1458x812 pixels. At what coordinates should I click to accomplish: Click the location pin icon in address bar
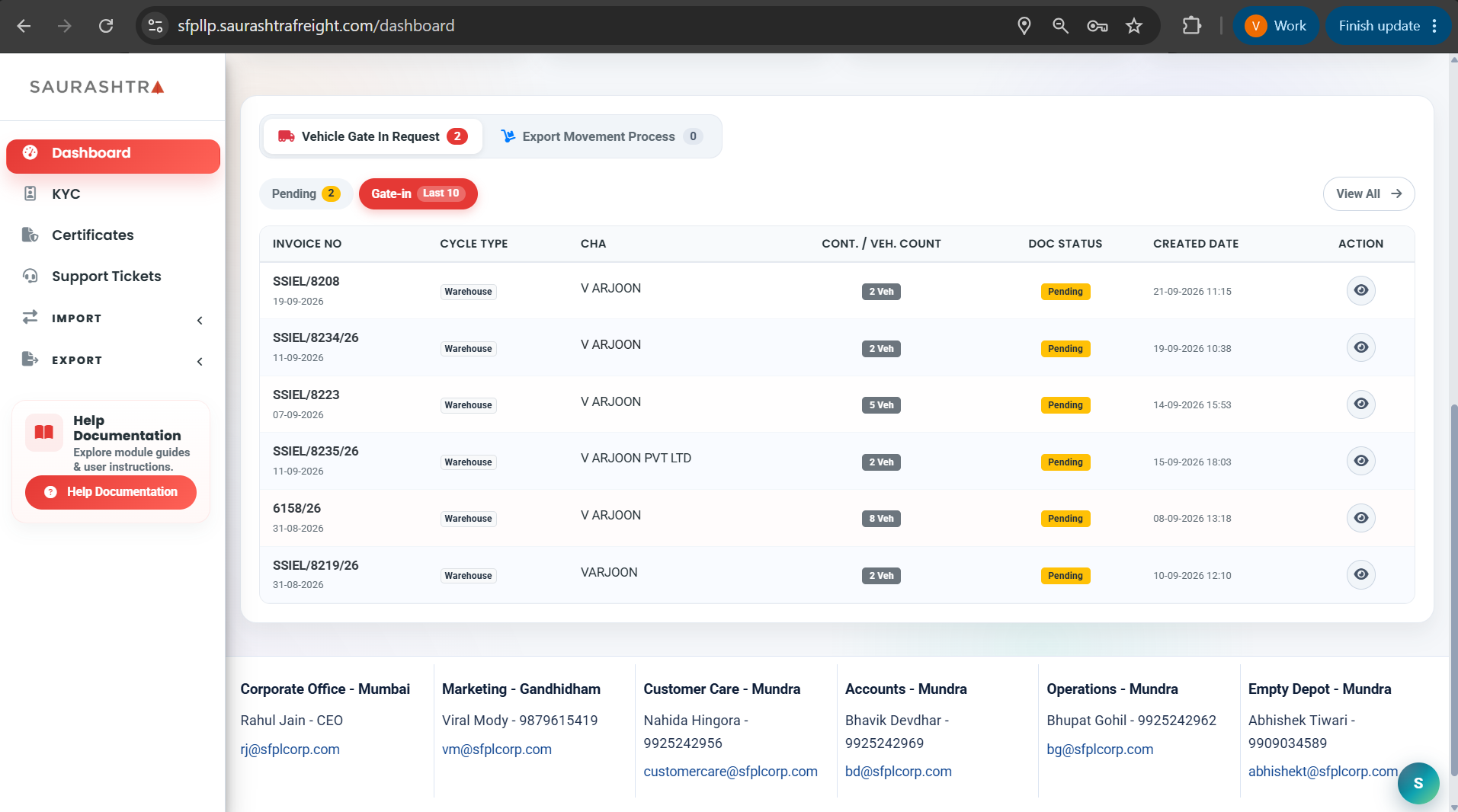pyautogui.click(x=1024, y=26)
